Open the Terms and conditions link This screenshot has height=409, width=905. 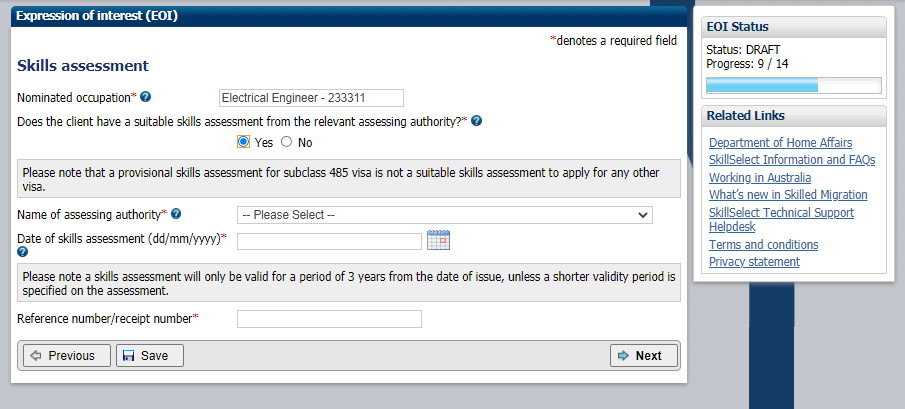763,245
